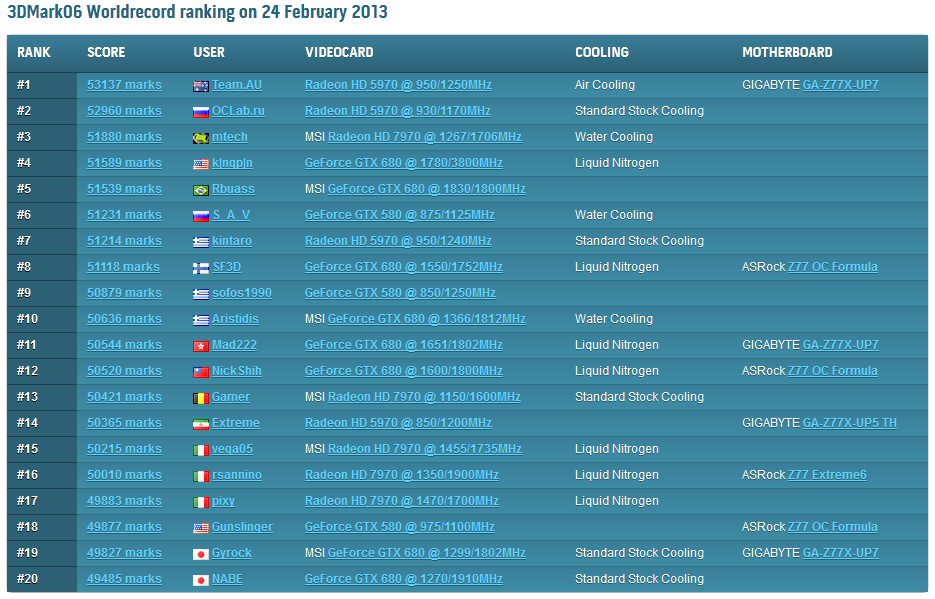This screenshot has width=935, height=599.
Task: Open the GA-Z77X-UP5 TH motherboard link
Action: 850,423
